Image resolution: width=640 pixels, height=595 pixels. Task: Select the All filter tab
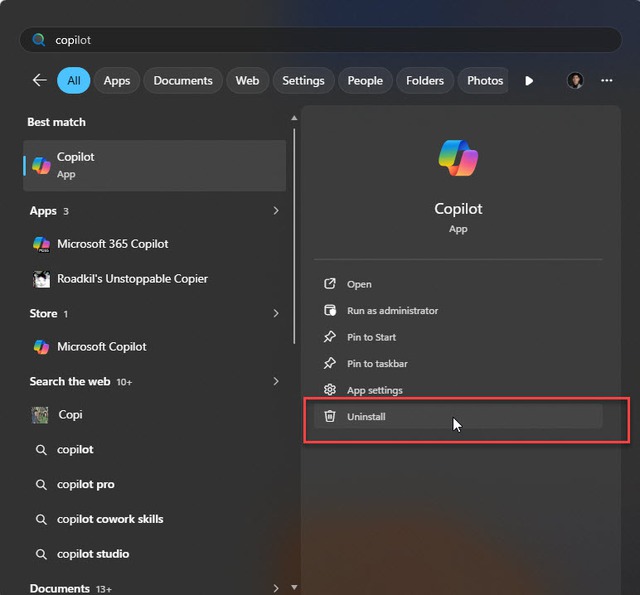(x=73, y=80)
